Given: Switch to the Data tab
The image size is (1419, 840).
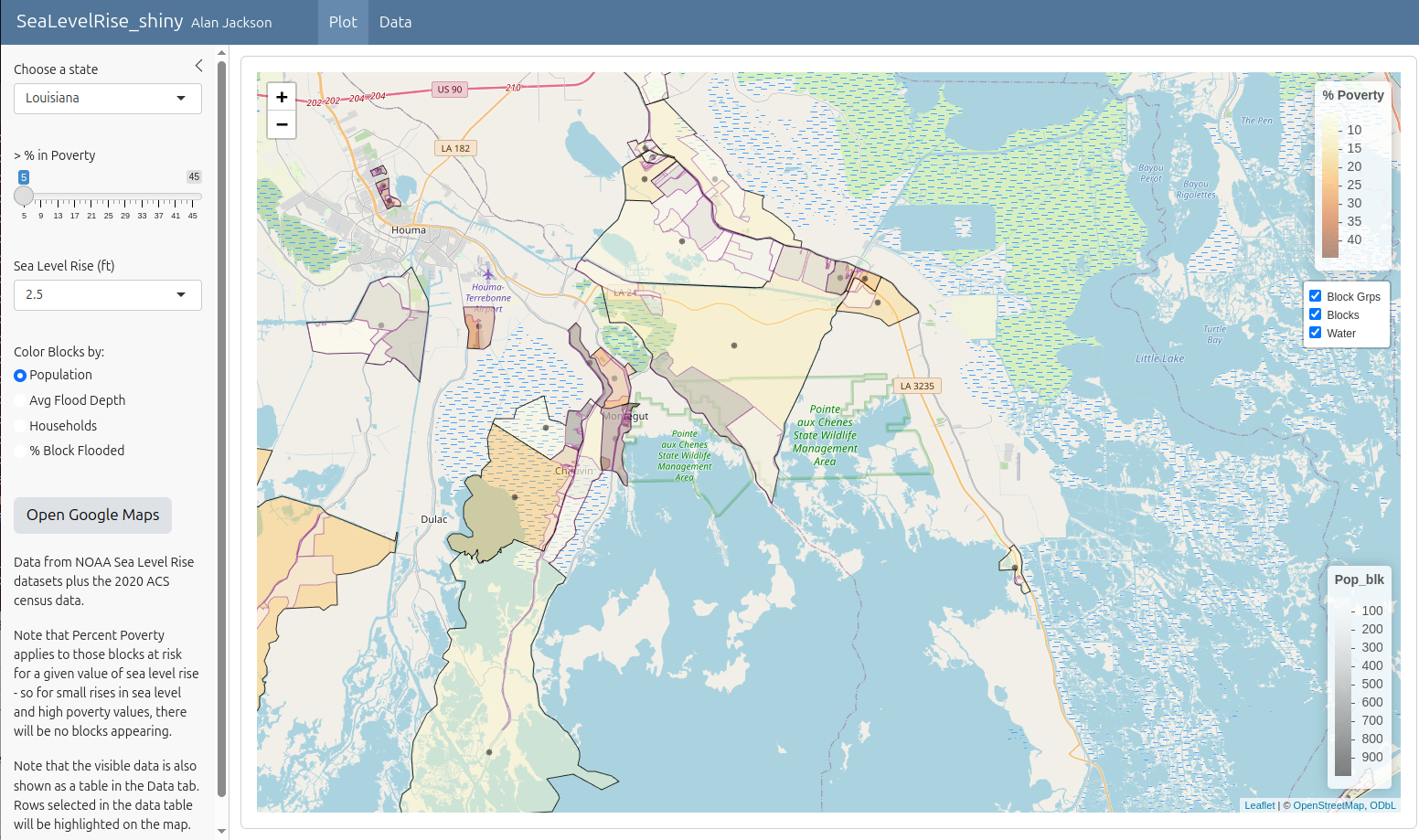Looking at the screenshot, I should click(395, 22).
